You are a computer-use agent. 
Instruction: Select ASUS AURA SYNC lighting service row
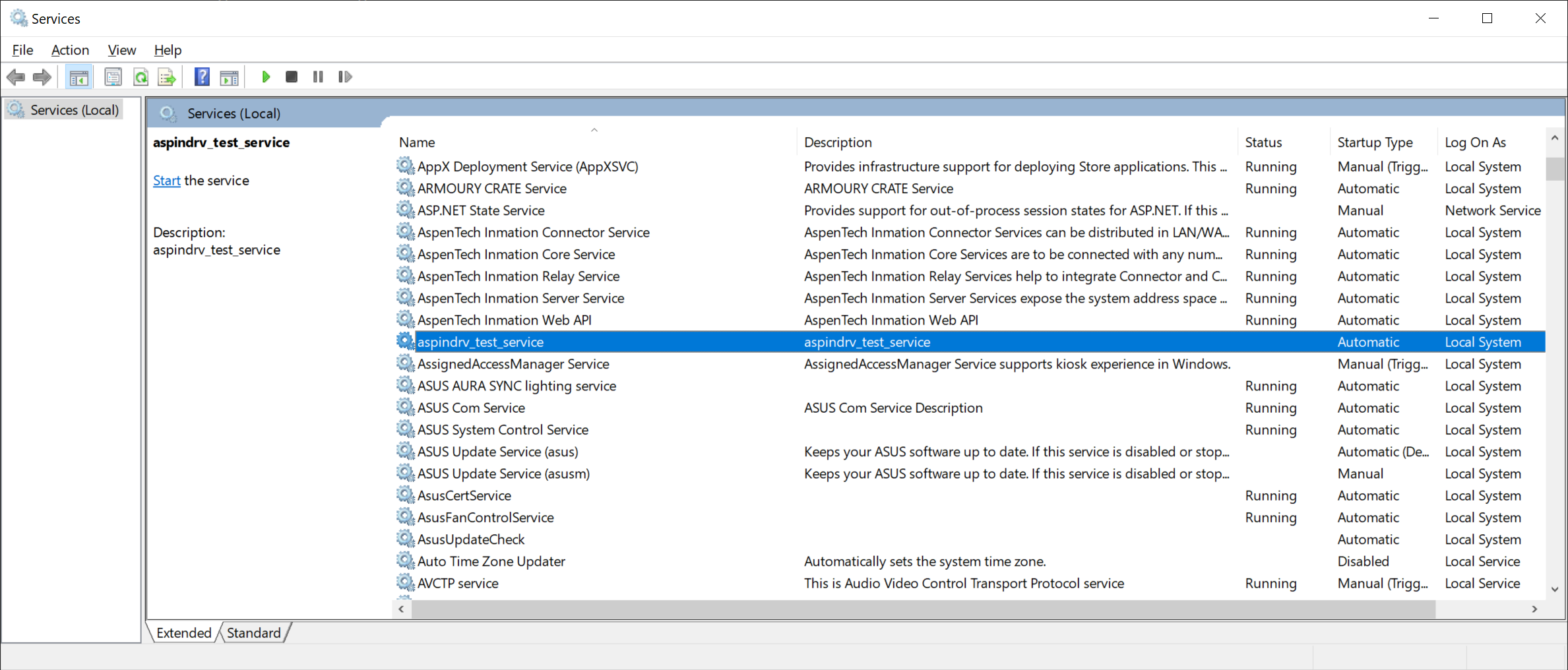click(x=970, y=386)
